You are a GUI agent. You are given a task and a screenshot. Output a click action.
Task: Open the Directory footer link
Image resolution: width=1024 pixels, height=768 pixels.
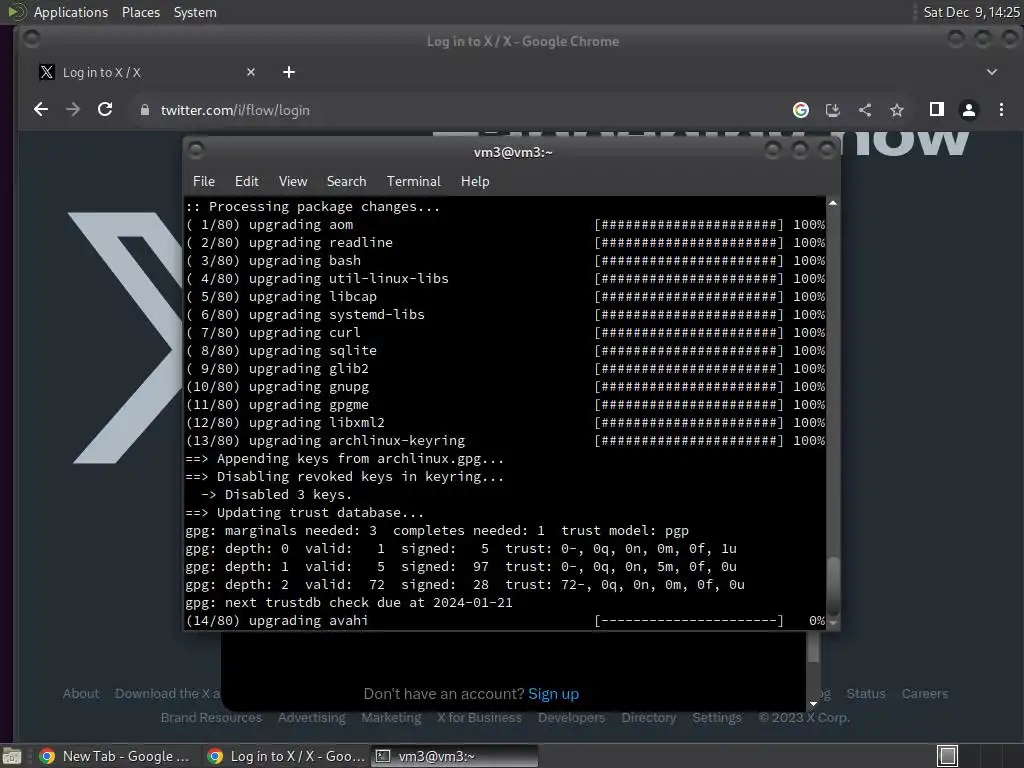pos(648,717)
